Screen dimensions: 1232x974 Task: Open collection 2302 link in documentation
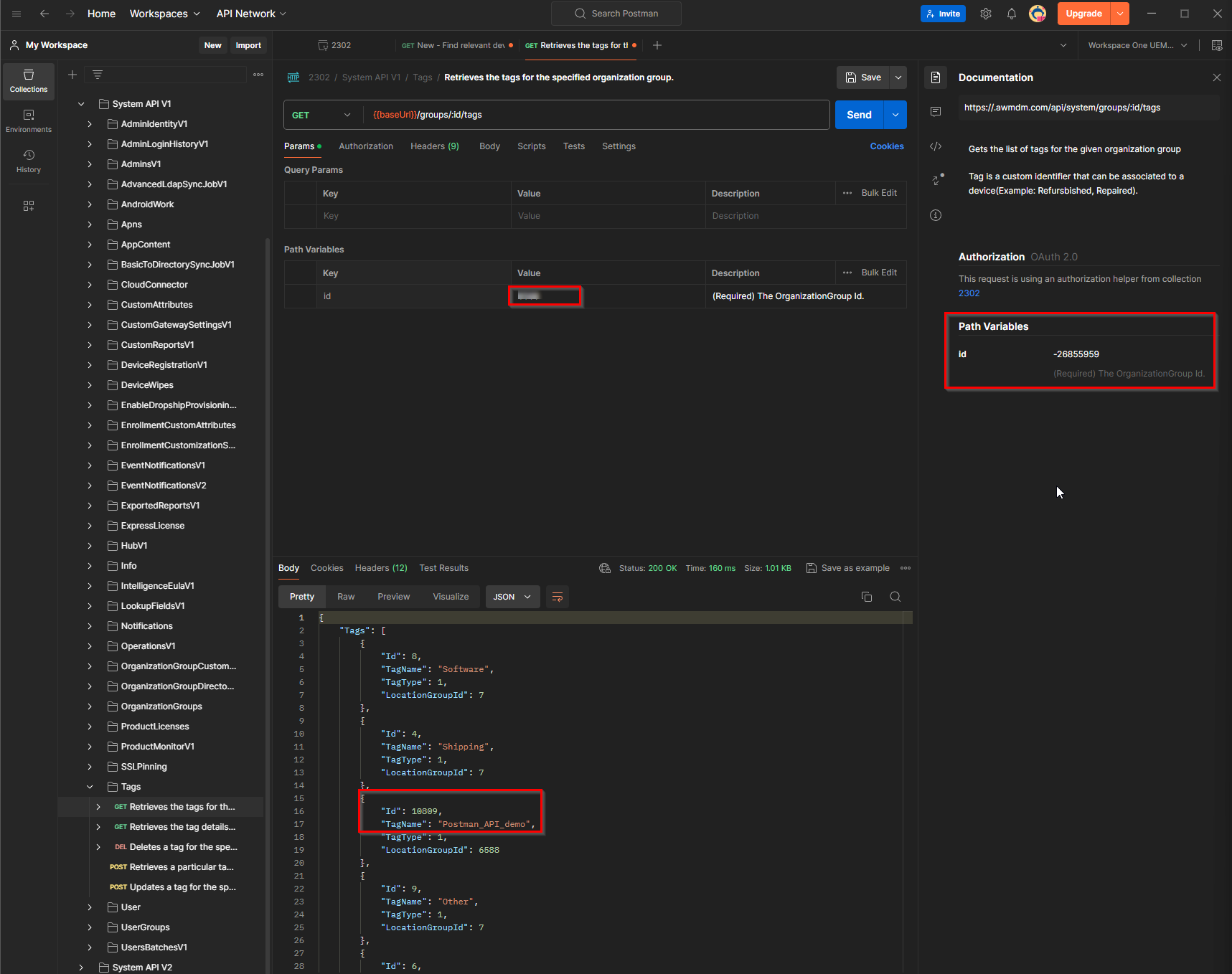click(969, 293)
